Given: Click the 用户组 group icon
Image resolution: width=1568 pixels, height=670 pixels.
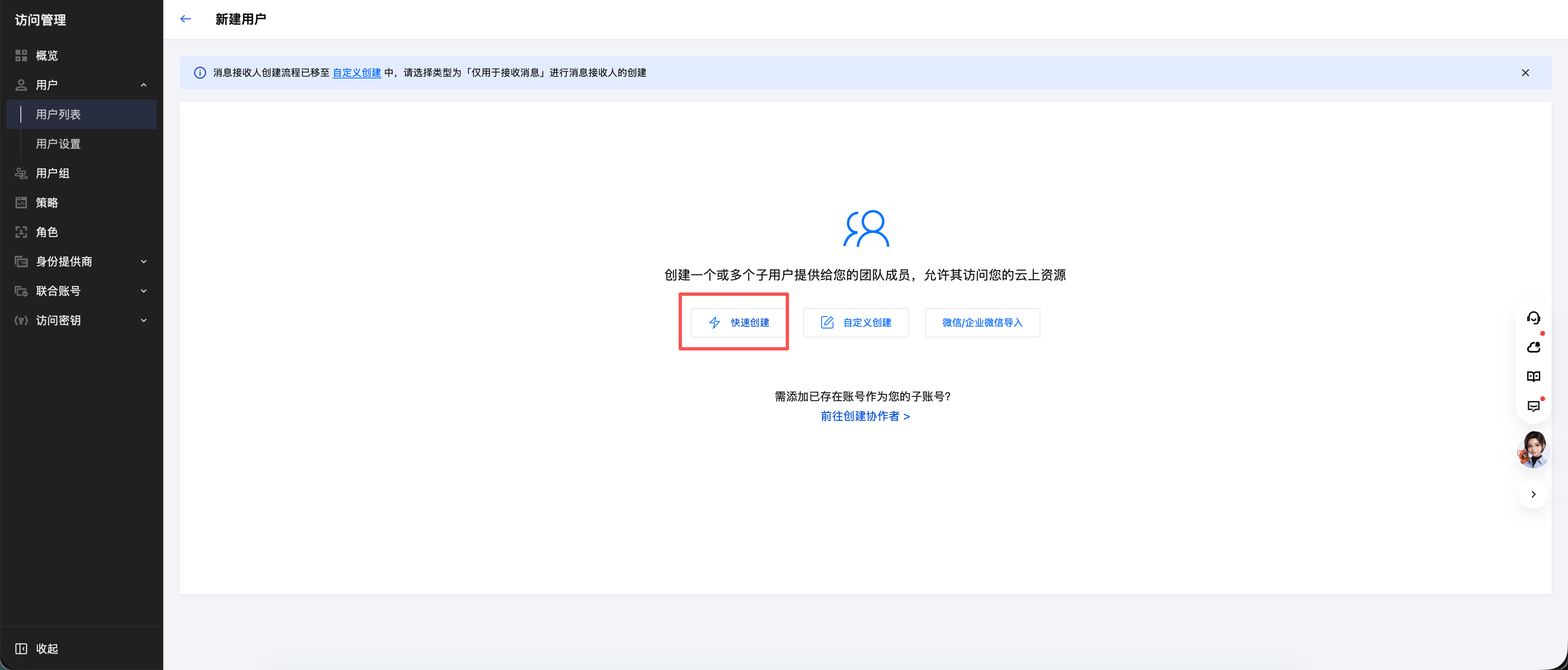Looking at the screenshot, I should point(21,173).
